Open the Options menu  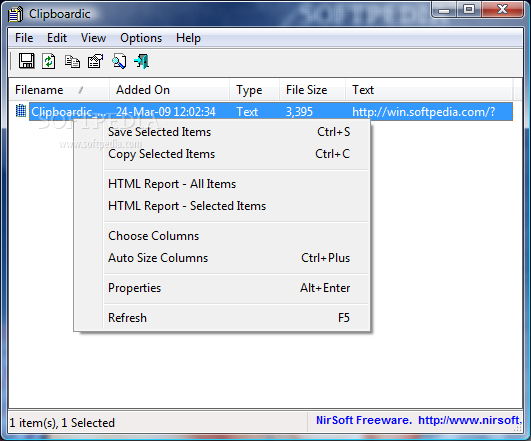[141, 38]
